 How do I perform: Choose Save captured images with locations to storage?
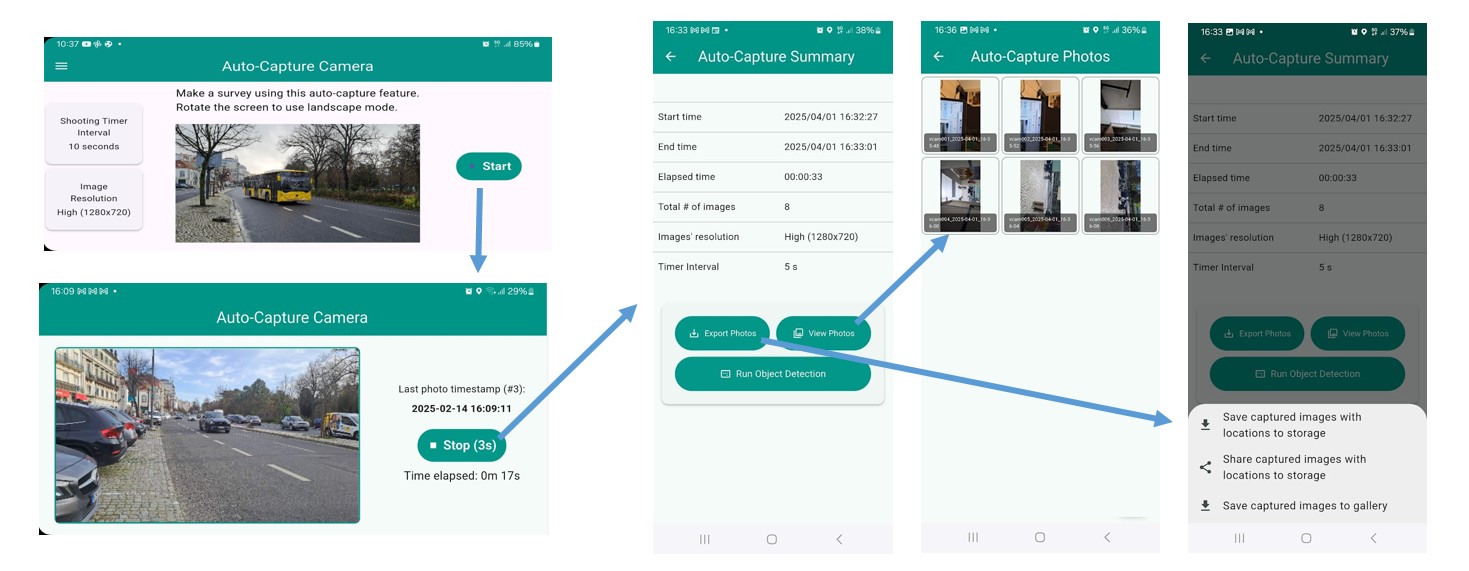pos(1292,425)
